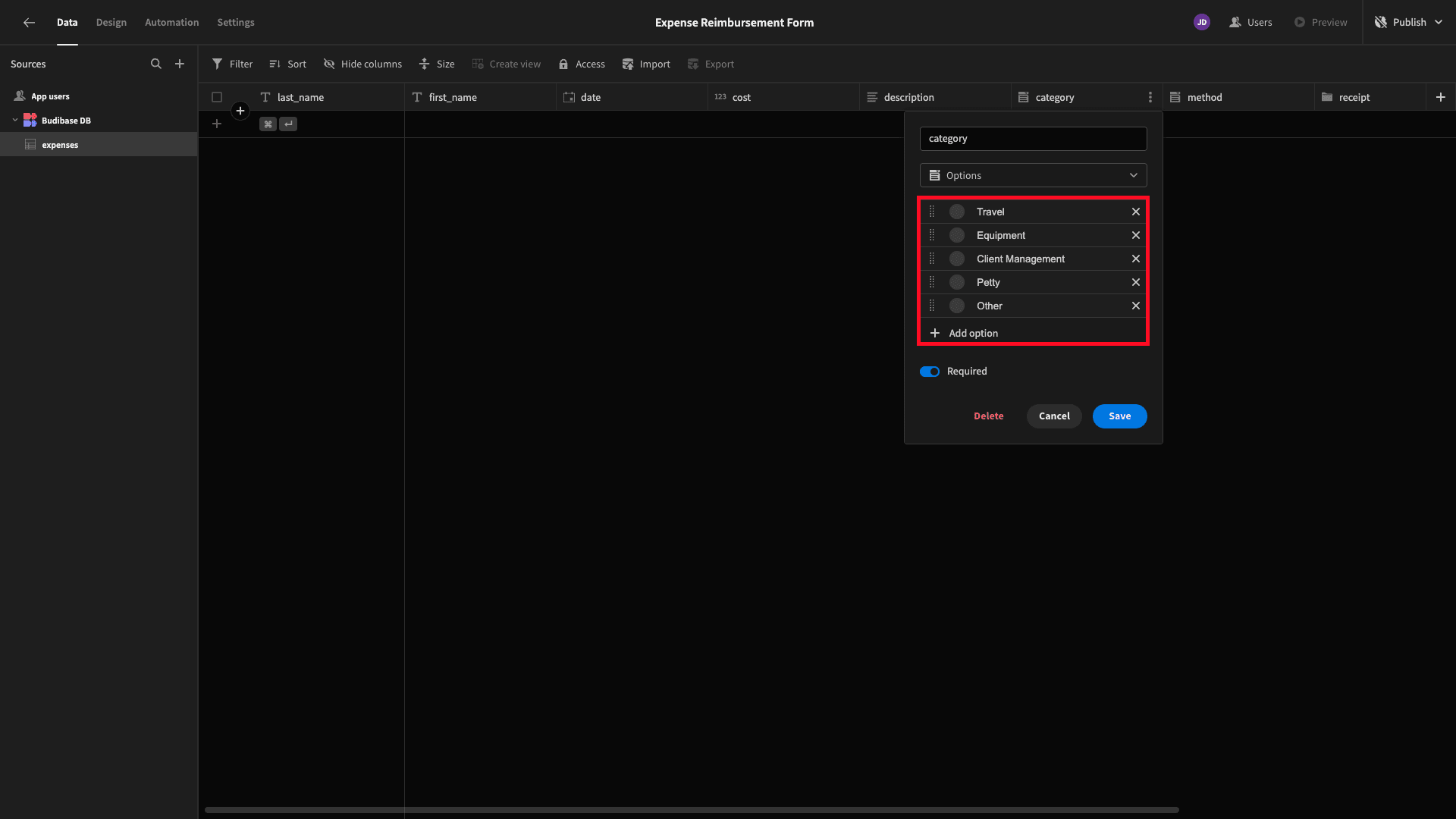Remove the Travel option
The height and width of the screenshot is (819, 1456).
(1136, 212)
